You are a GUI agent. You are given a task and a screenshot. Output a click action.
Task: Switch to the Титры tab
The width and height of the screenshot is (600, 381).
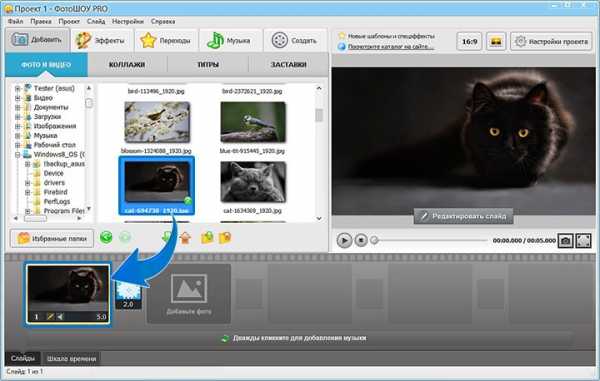point(208,65)
